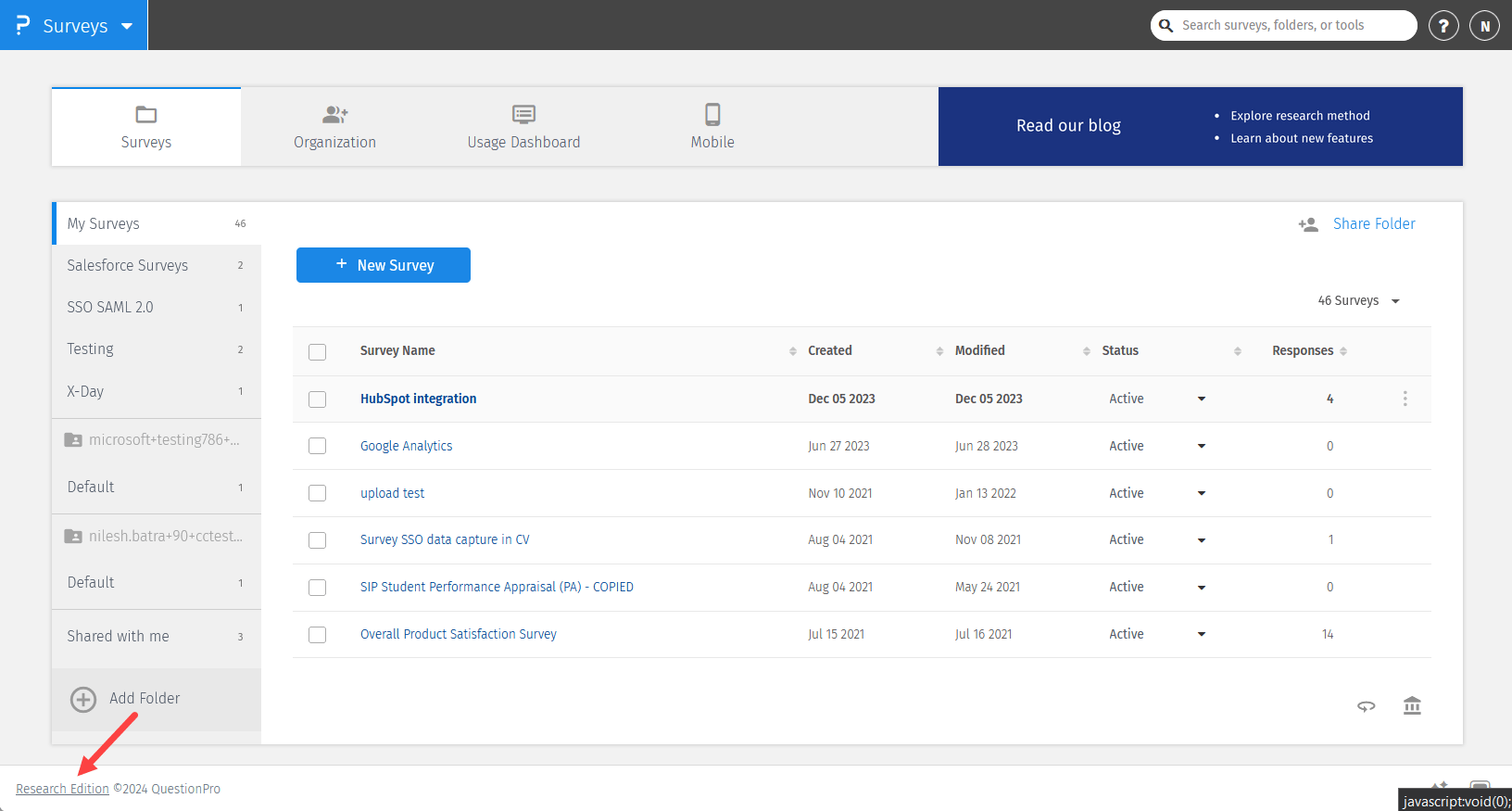Click the QuestionPro logo icon
Screen dimensions: 1512x811
point(23,25)
